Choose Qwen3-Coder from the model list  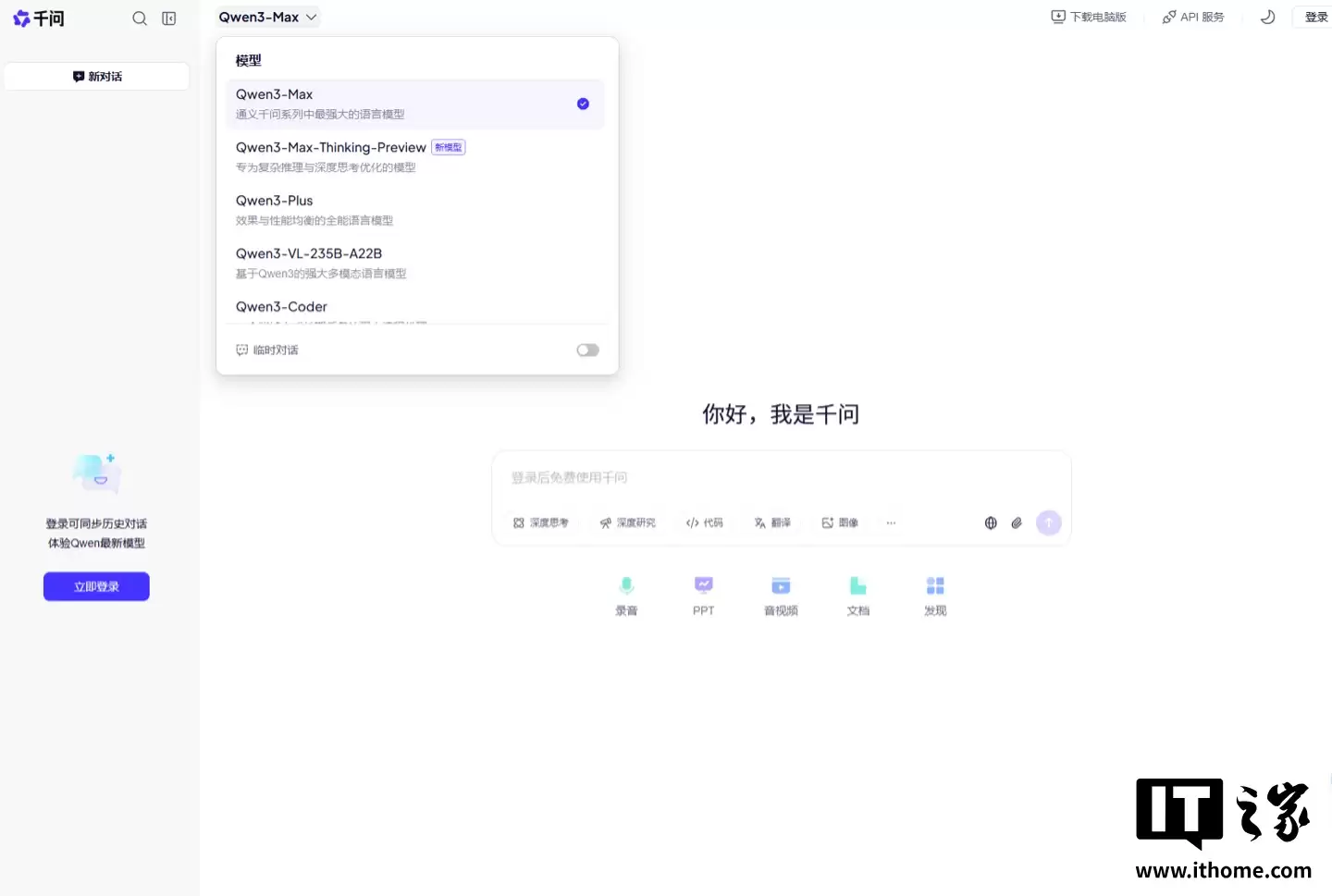[281, 306]
